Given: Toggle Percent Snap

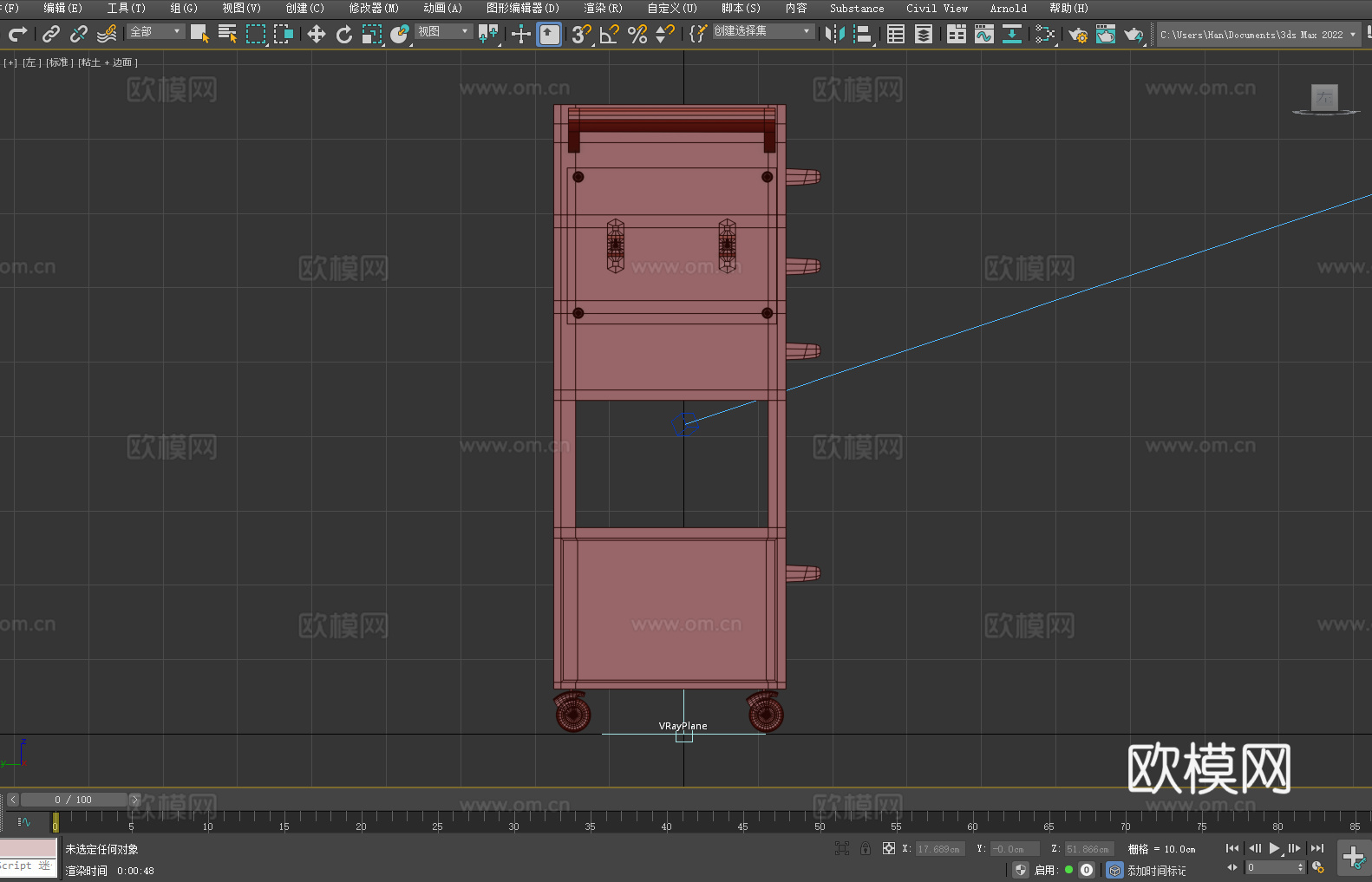Looking at the screenshot, I should click(x=637, y=34).
